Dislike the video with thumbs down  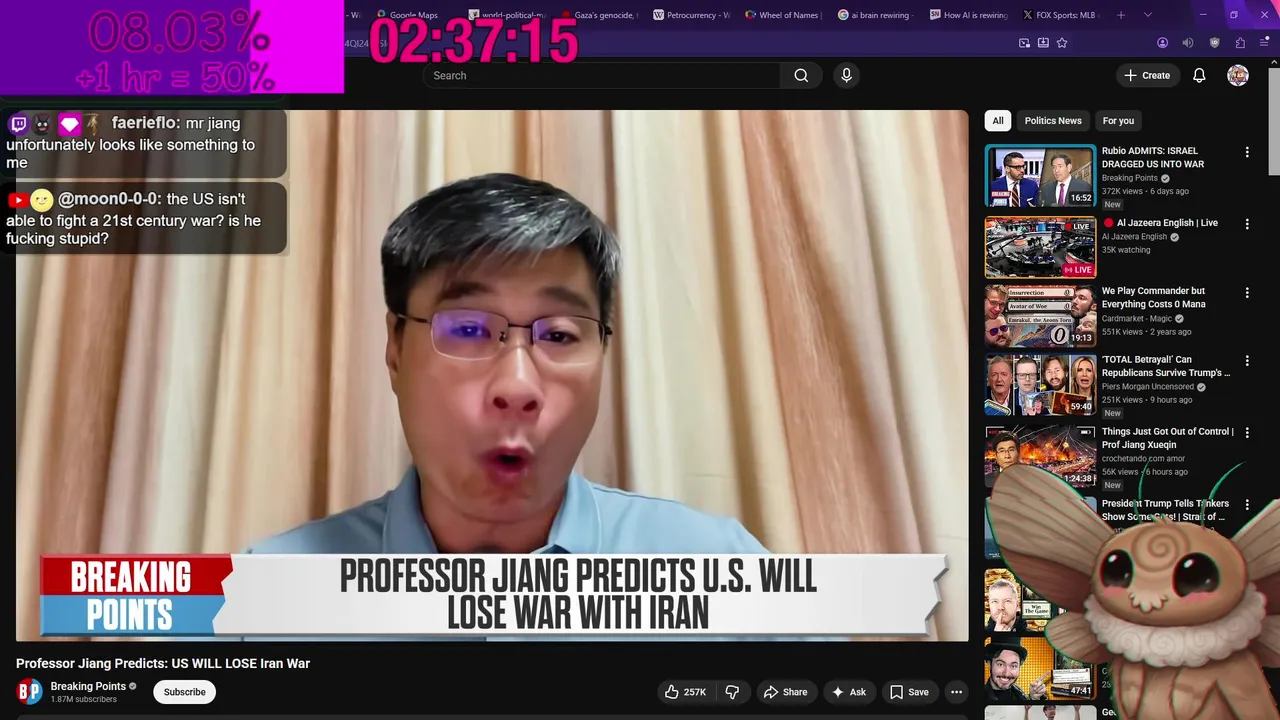tap(732, 692)
